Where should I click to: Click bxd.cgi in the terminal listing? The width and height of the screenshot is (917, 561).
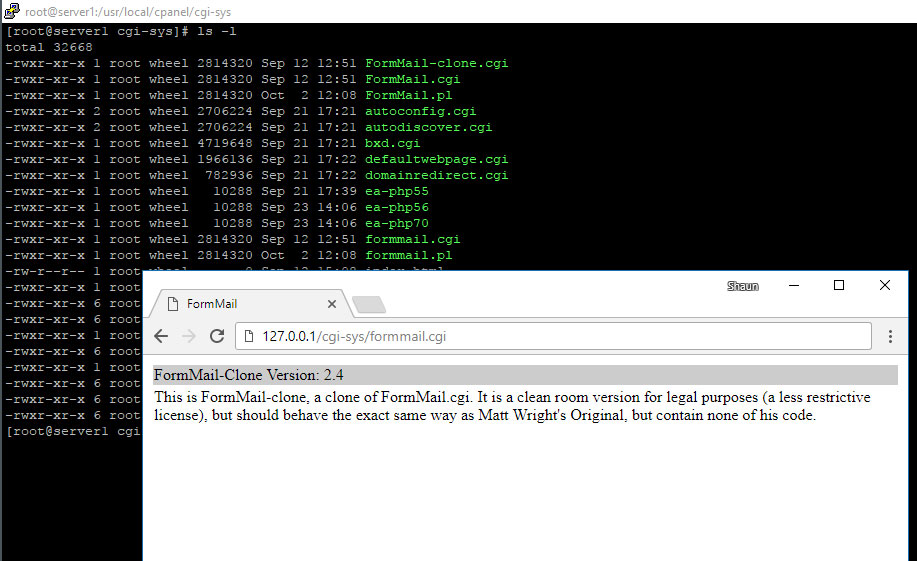[x=392, y=143]
